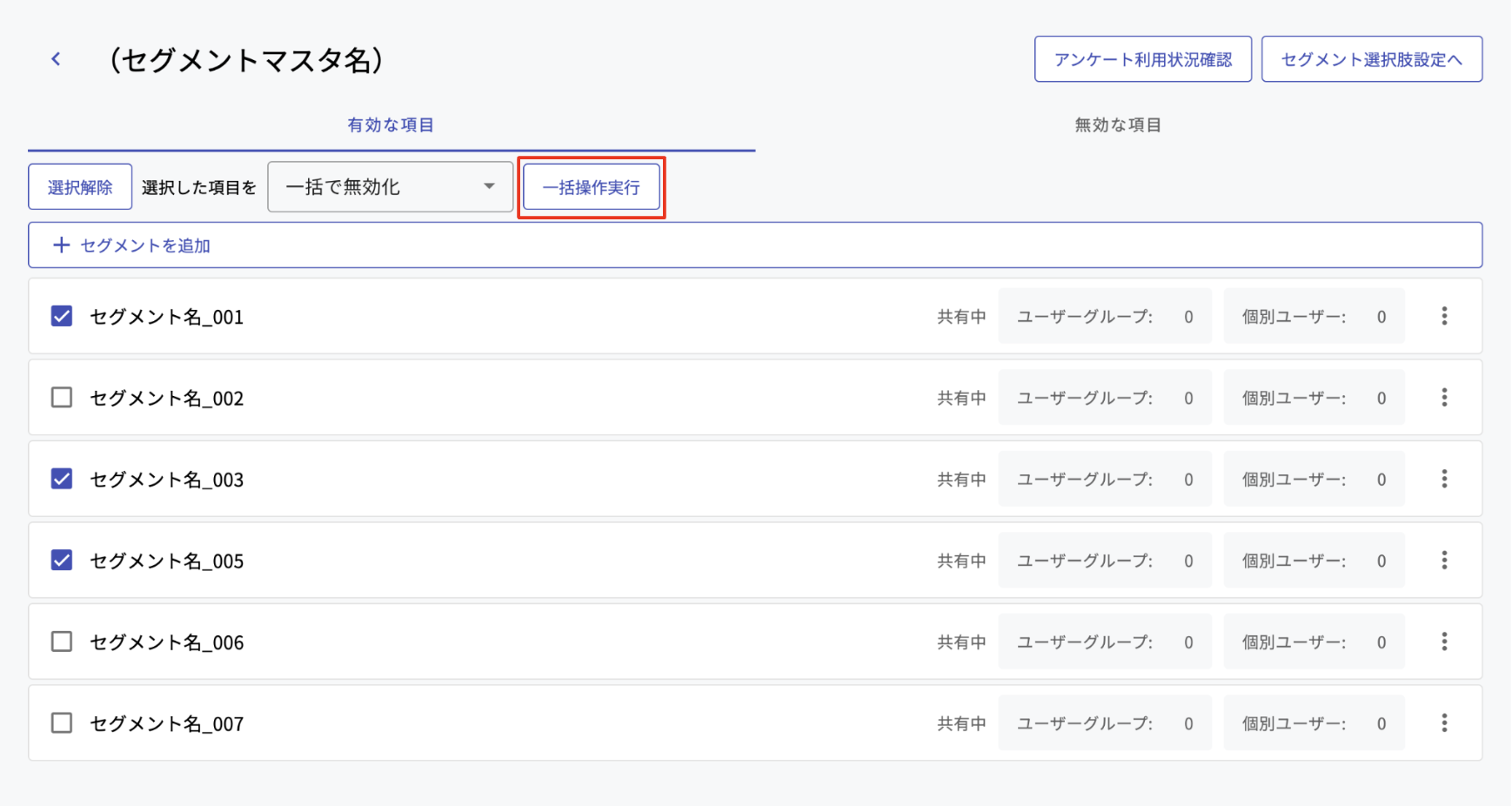This screenshot has width=1512, height=806.
Task: Click the セグメント名_002 label
Action: point(167,399)
